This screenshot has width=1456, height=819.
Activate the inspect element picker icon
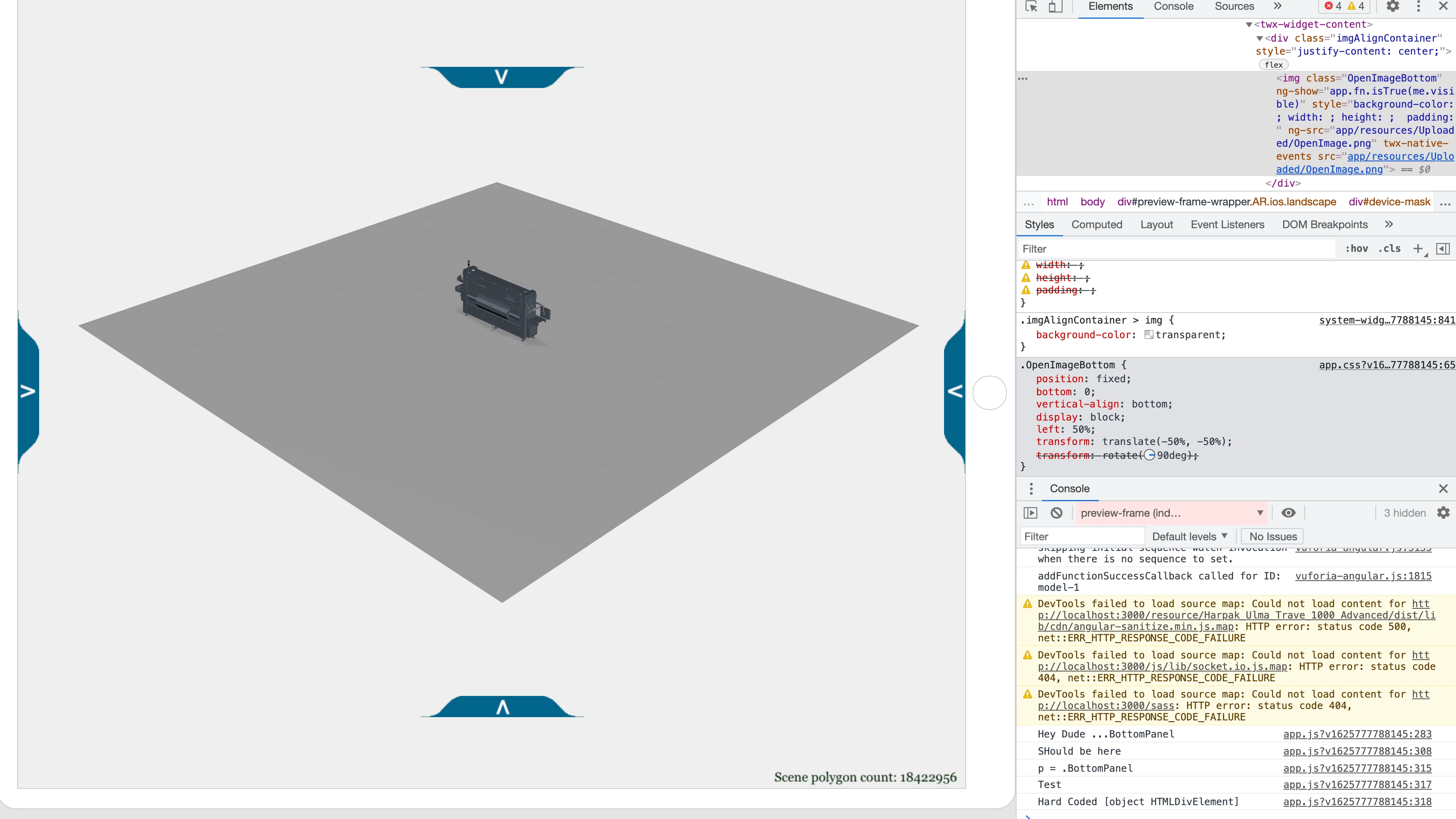[1032, 7]
